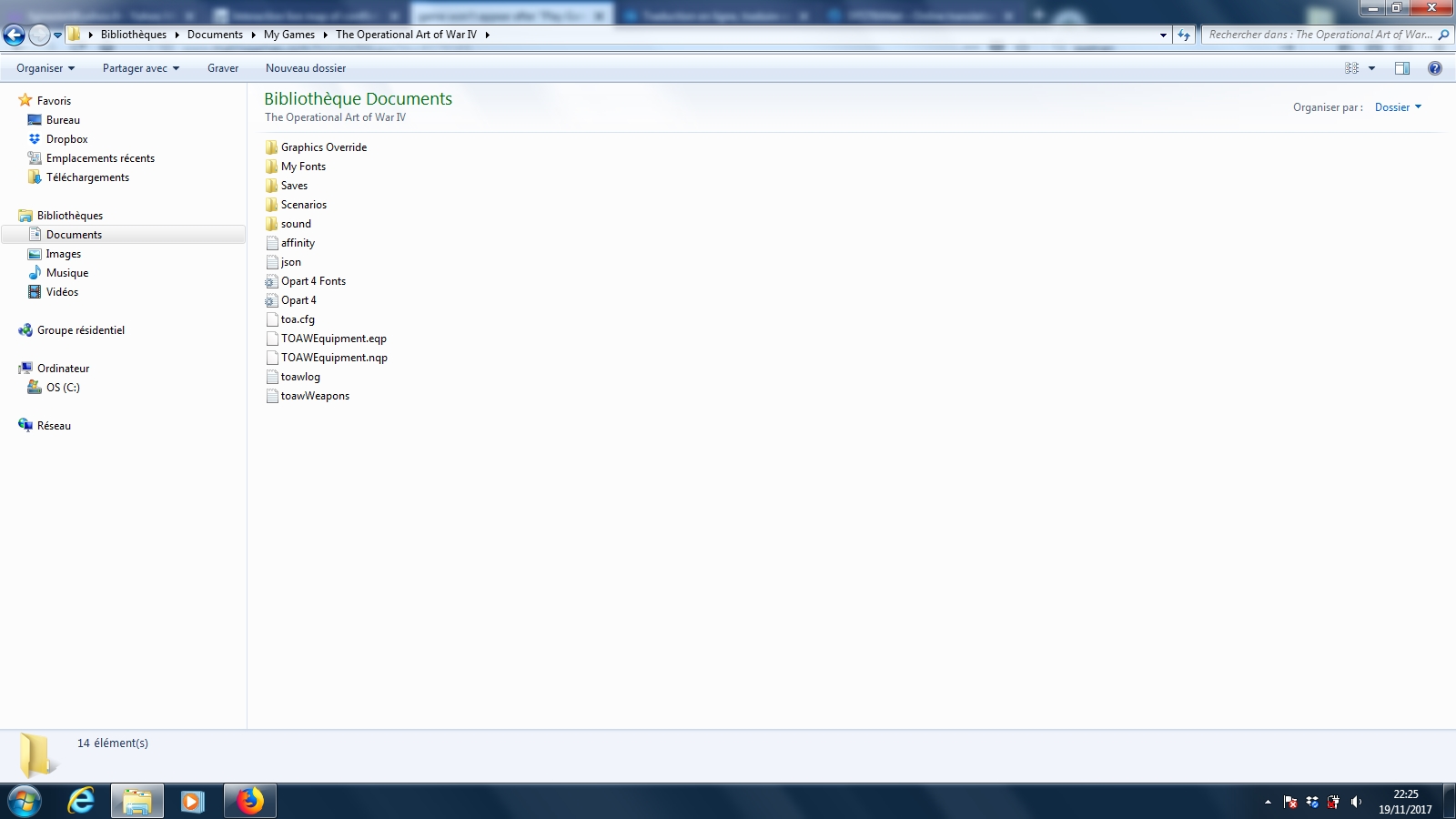
Task: Click the Graver toolbar command
Action: (x=223, y=68)
